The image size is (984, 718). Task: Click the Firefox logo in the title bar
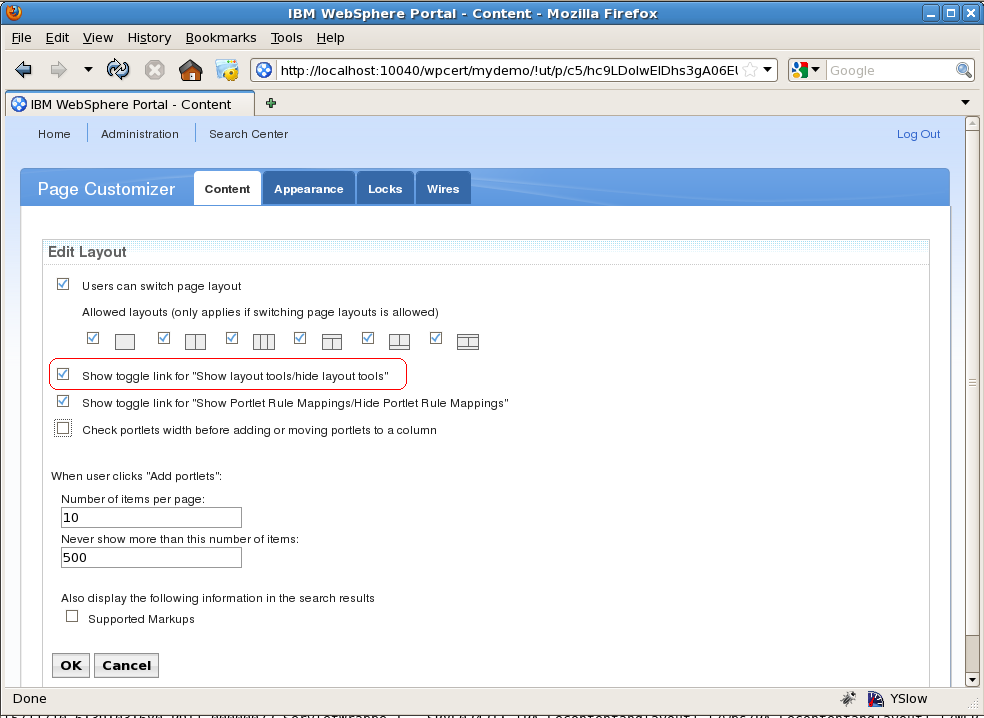pos(13,12)
